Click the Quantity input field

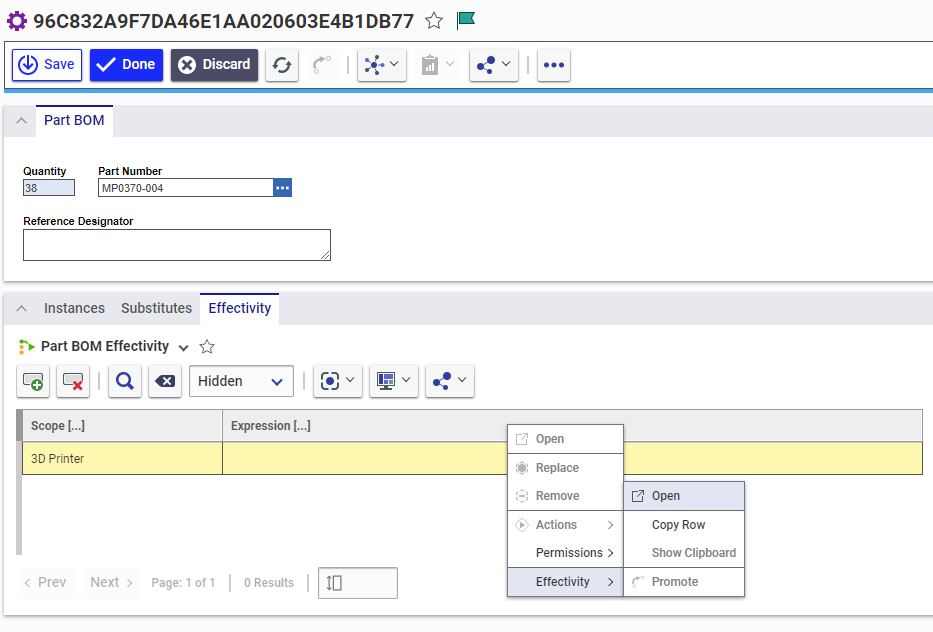click(49, 188)
